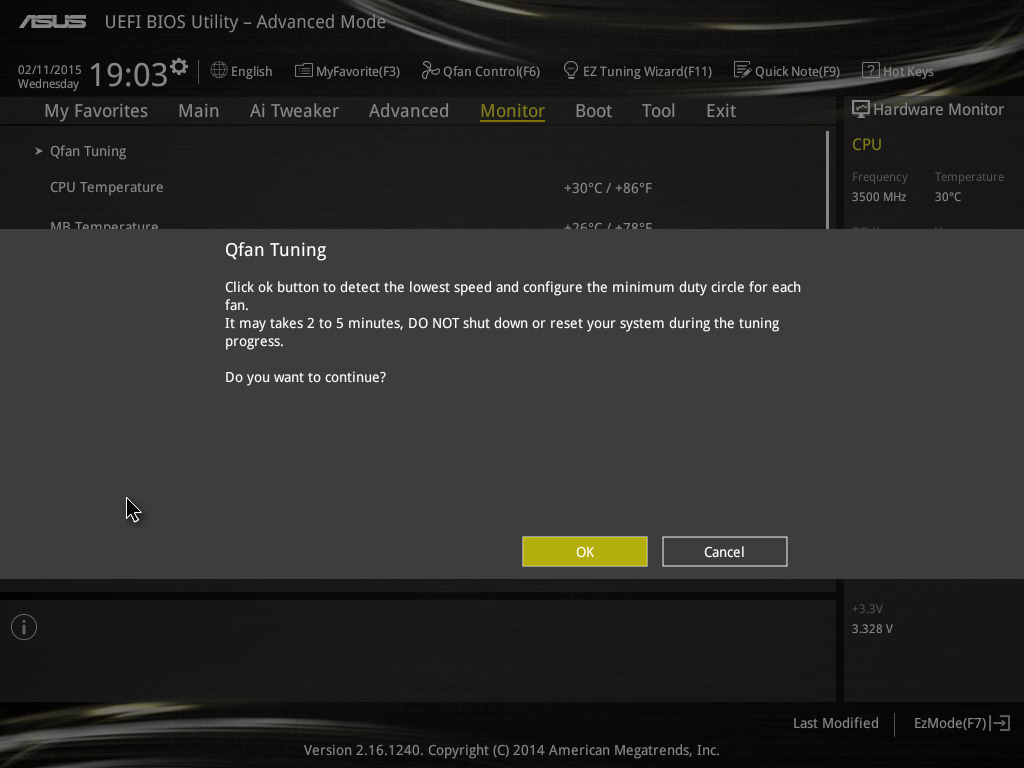This screenshot has width=1024, height=768.
Task: Click the 30°C temperature in Hardware Monitor
Action: pos(948,197)
